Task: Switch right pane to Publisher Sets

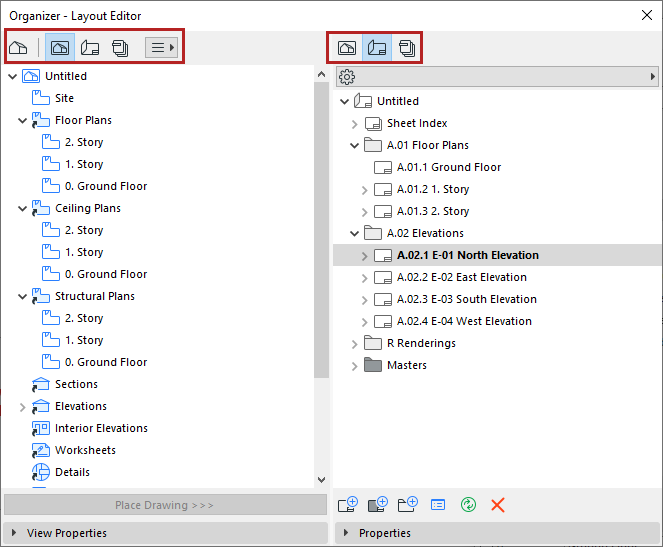Action: point(407,48)
